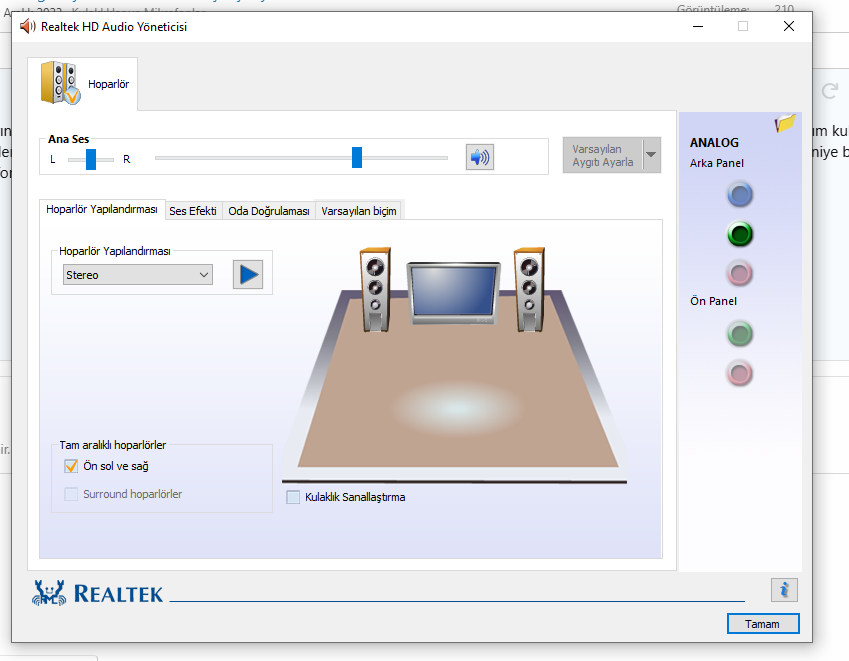Open the information button near Tamam
Viewport: 849px width, 661px height.
(784, 590)
